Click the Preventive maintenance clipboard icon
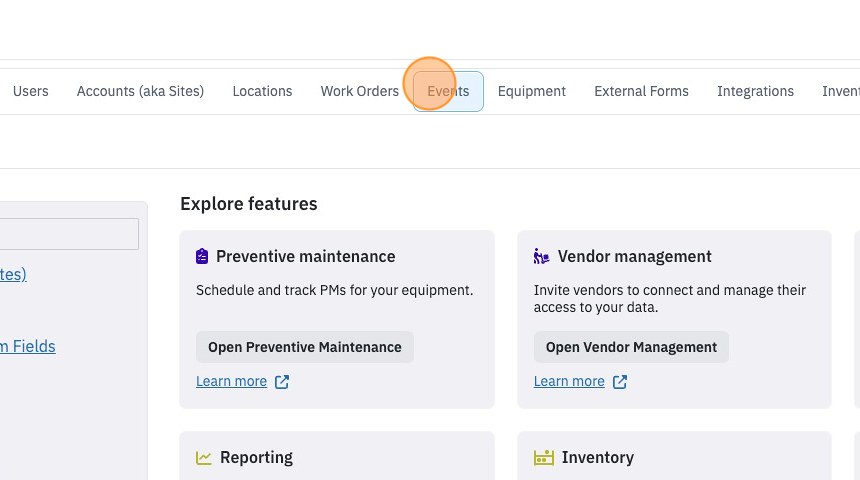This screenshot has height=480, width=860. (x=202, y=256)
